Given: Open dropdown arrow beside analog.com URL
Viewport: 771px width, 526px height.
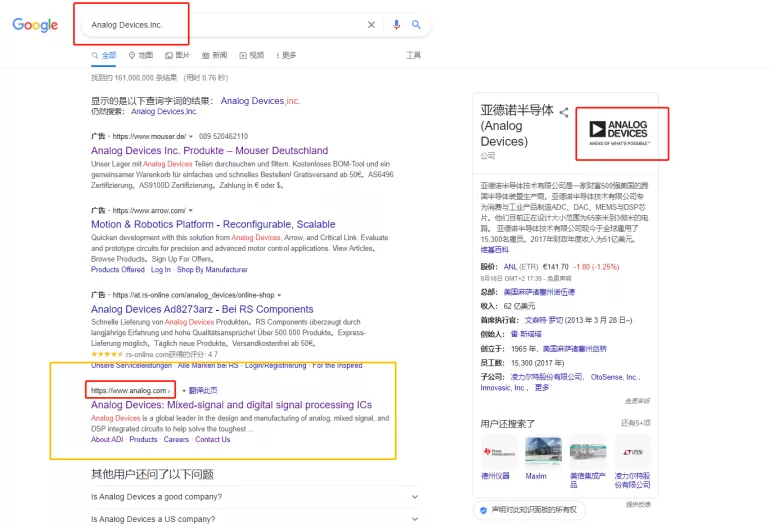Looking at the screenshot, I should pos(184,391).
